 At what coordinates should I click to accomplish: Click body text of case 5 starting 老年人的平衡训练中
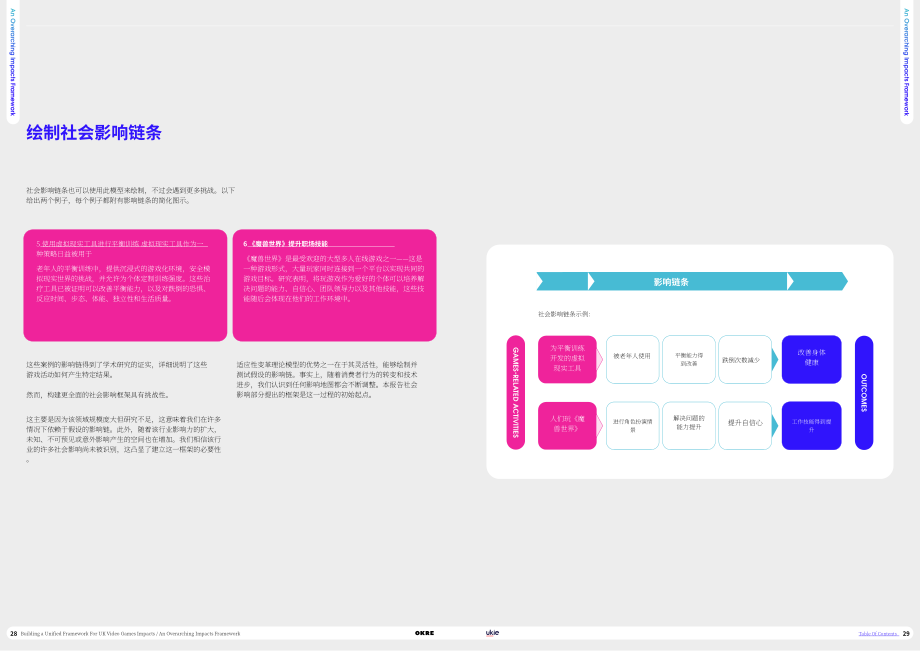tap(123, 283)
